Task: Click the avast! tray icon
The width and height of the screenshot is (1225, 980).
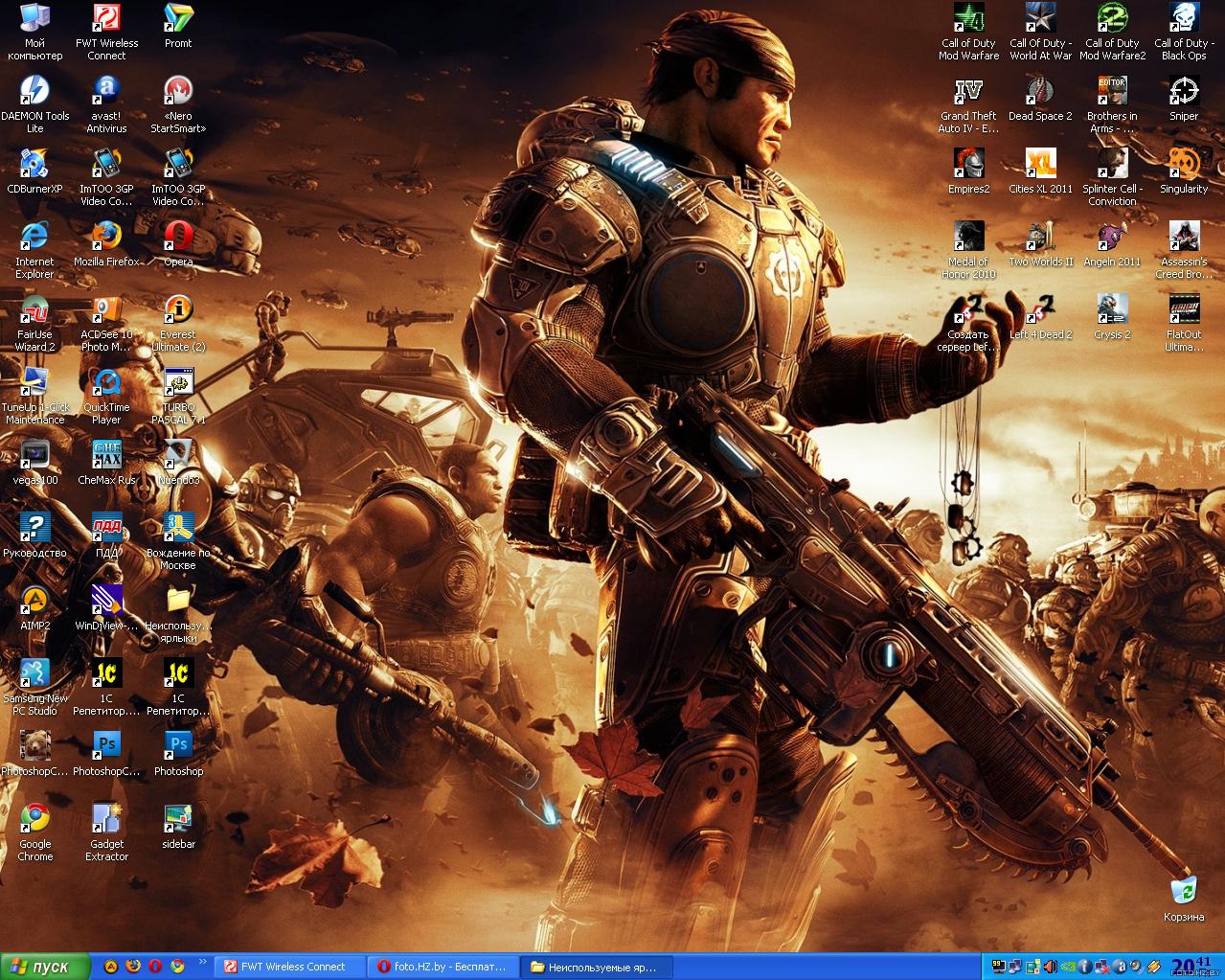Action: coord(1120,967)
